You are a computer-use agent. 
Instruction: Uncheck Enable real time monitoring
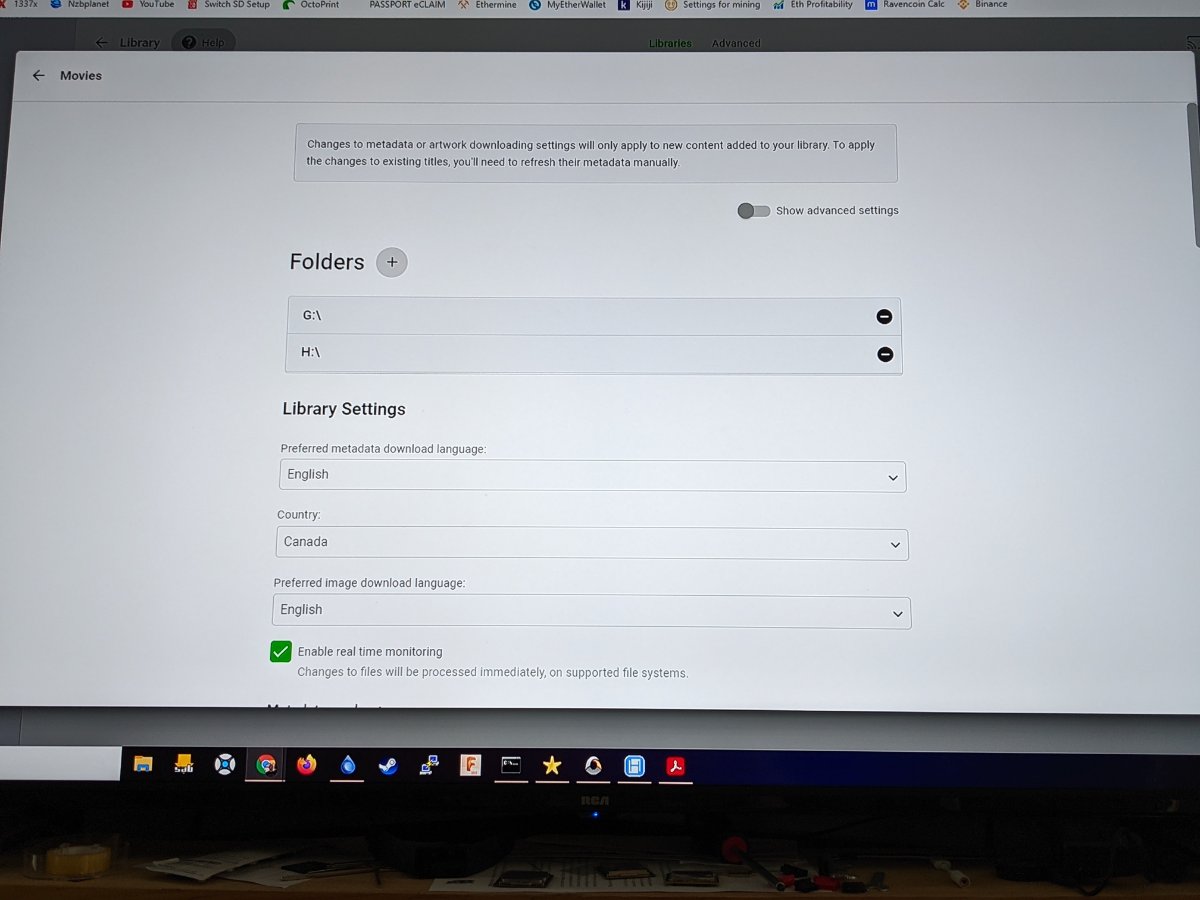[281, 652]
